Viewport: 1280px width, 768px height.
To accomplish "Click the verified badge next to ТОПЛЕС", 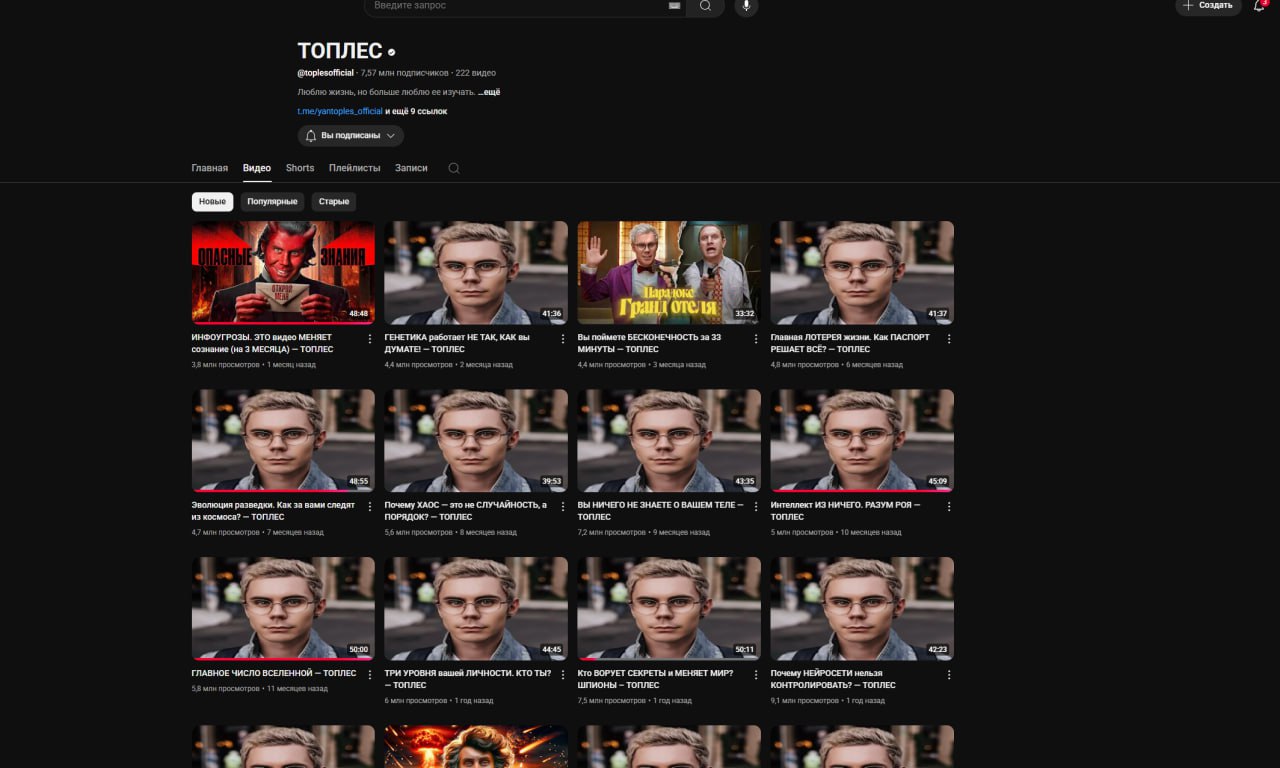I will (x=392, y=52).
